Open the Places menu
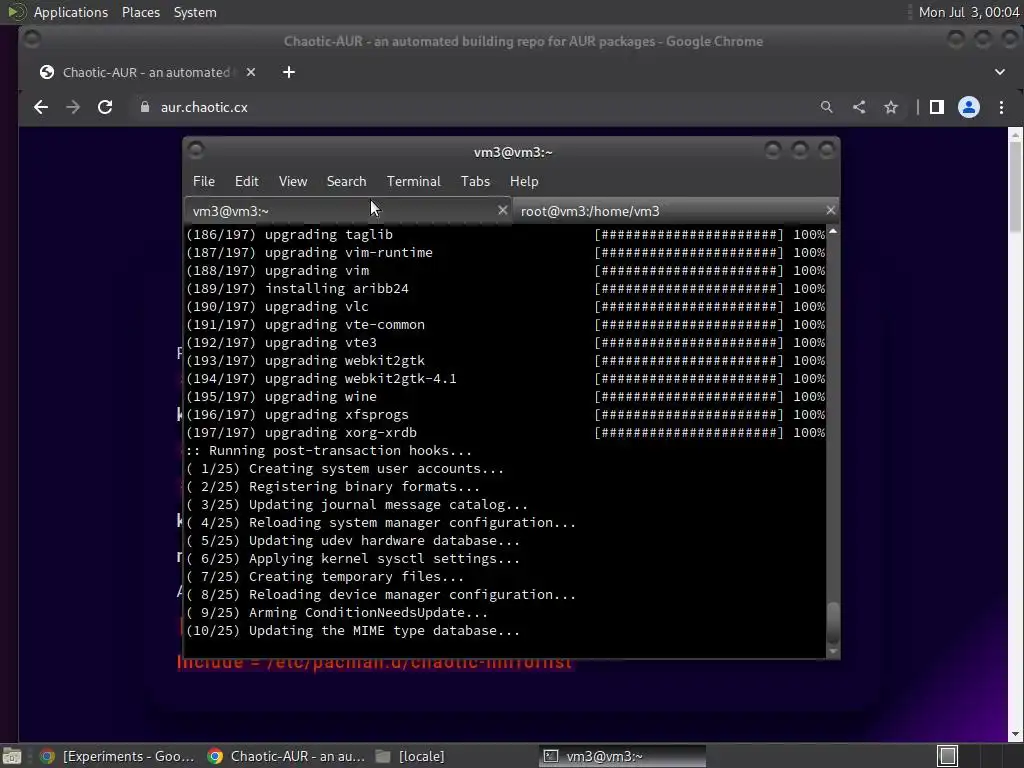The width and height of the screenshot is (1024, 768). tap(140, 12)
